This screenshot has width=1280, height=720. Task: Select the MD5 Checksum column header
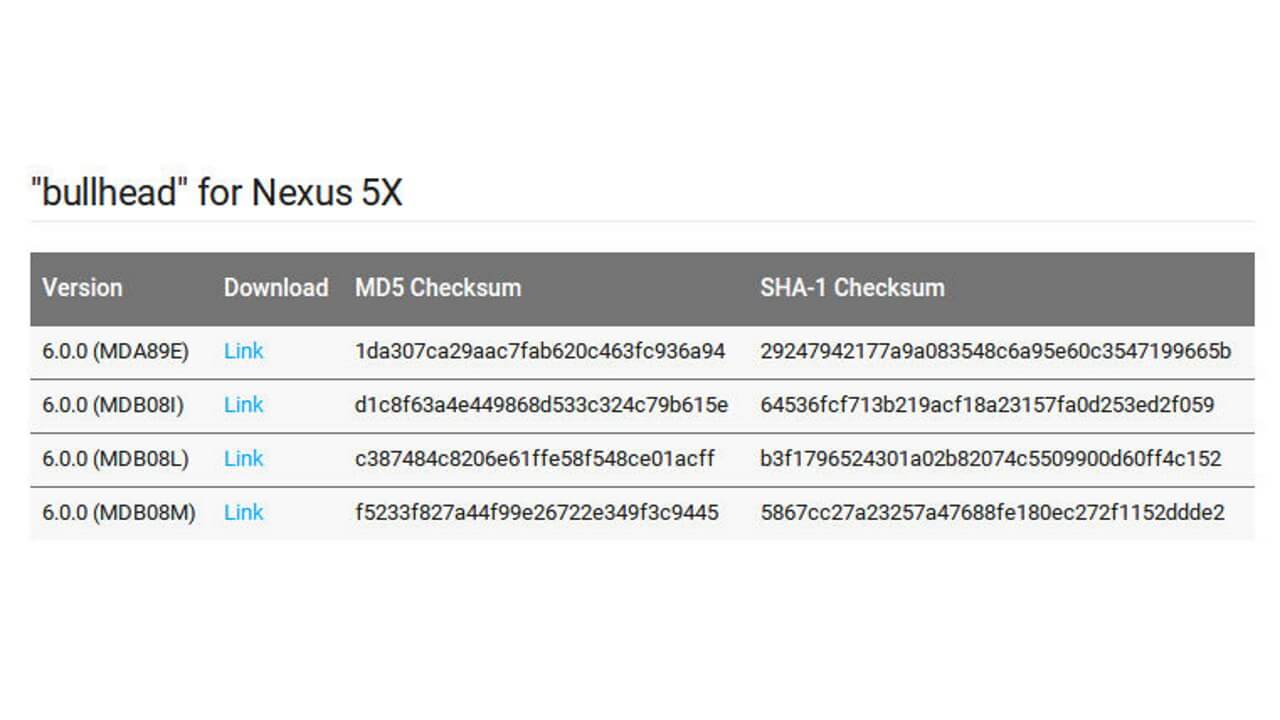(438, 288)
